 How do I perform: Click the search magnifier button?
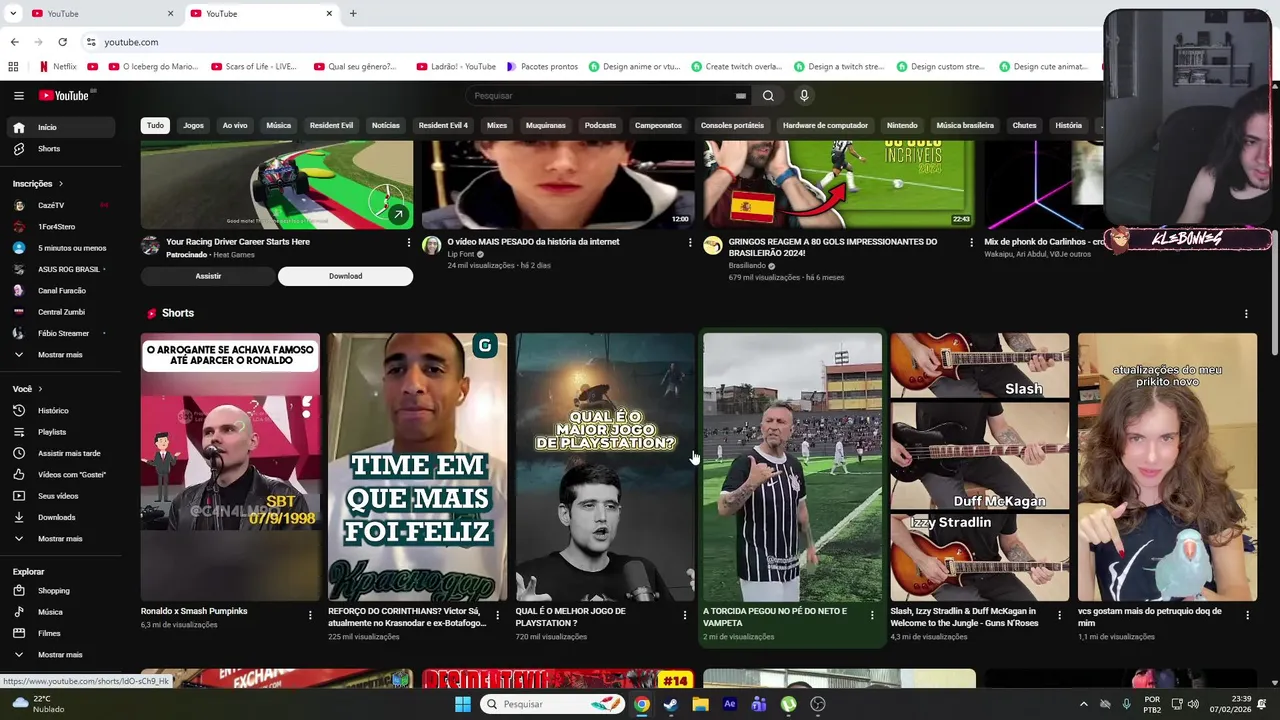tap(768, 96)
